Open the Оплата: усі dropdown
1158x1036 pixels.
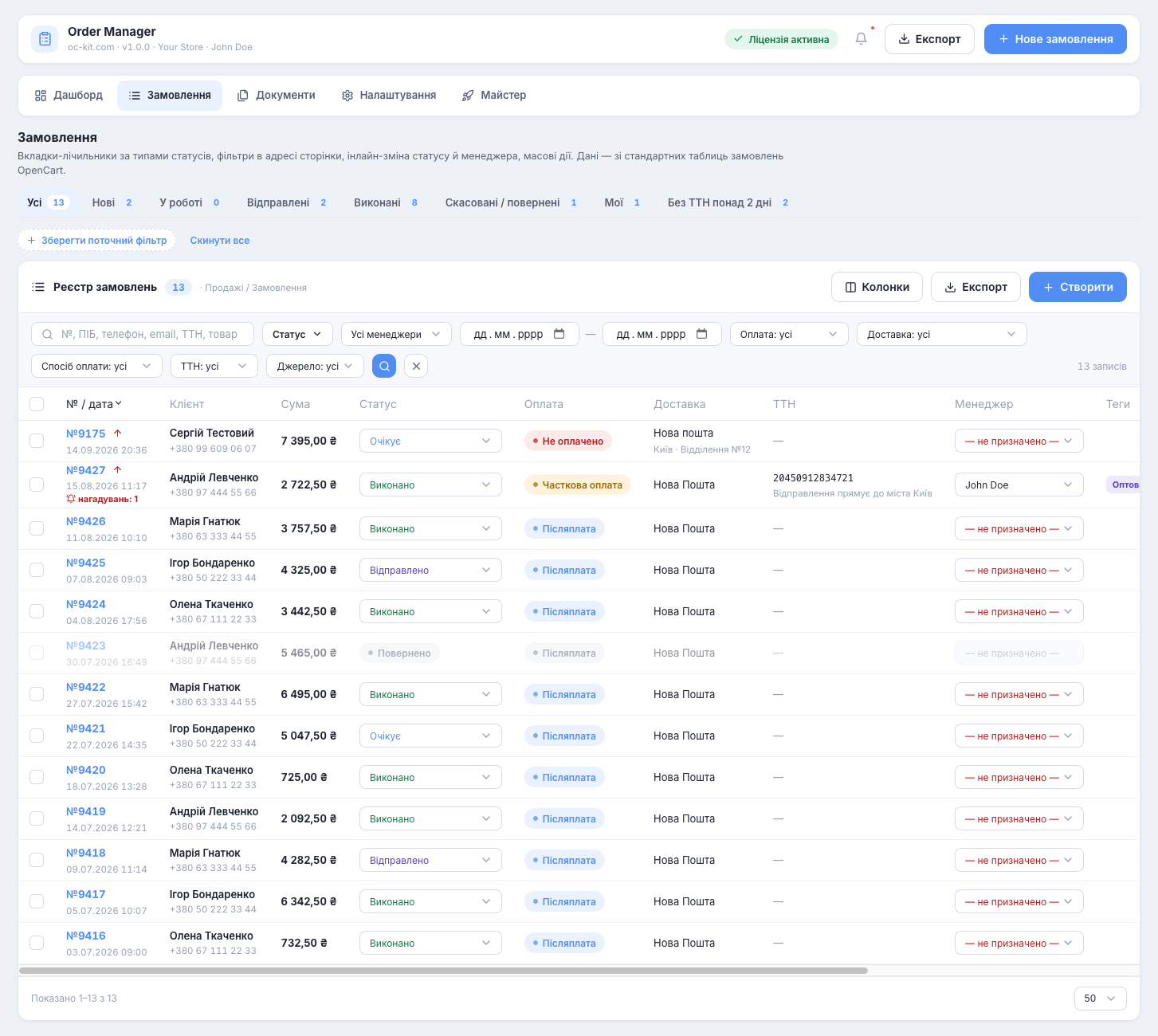(789, 334)
